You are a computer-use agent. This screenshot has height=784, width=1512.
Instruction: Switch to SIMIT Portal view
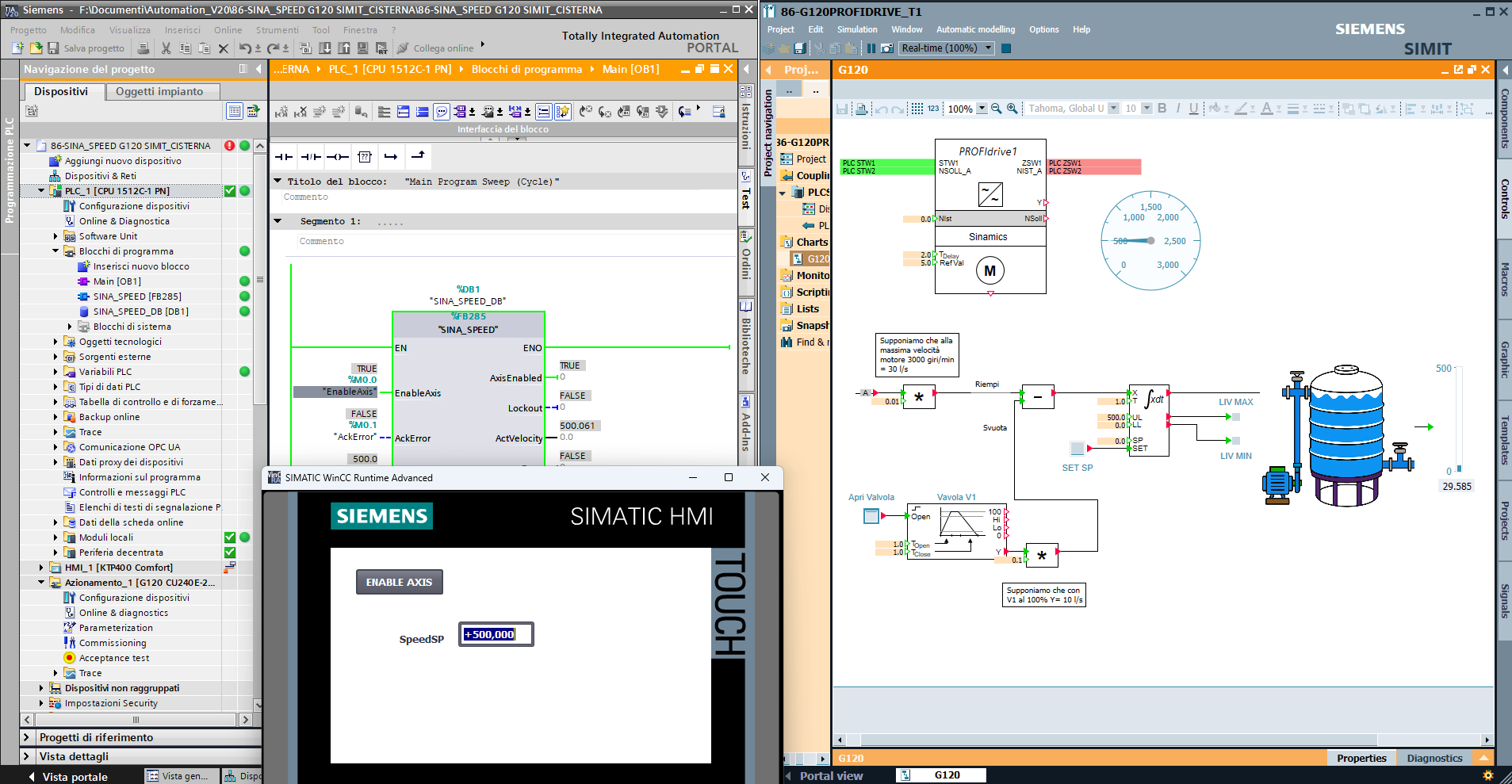[831, 776]
